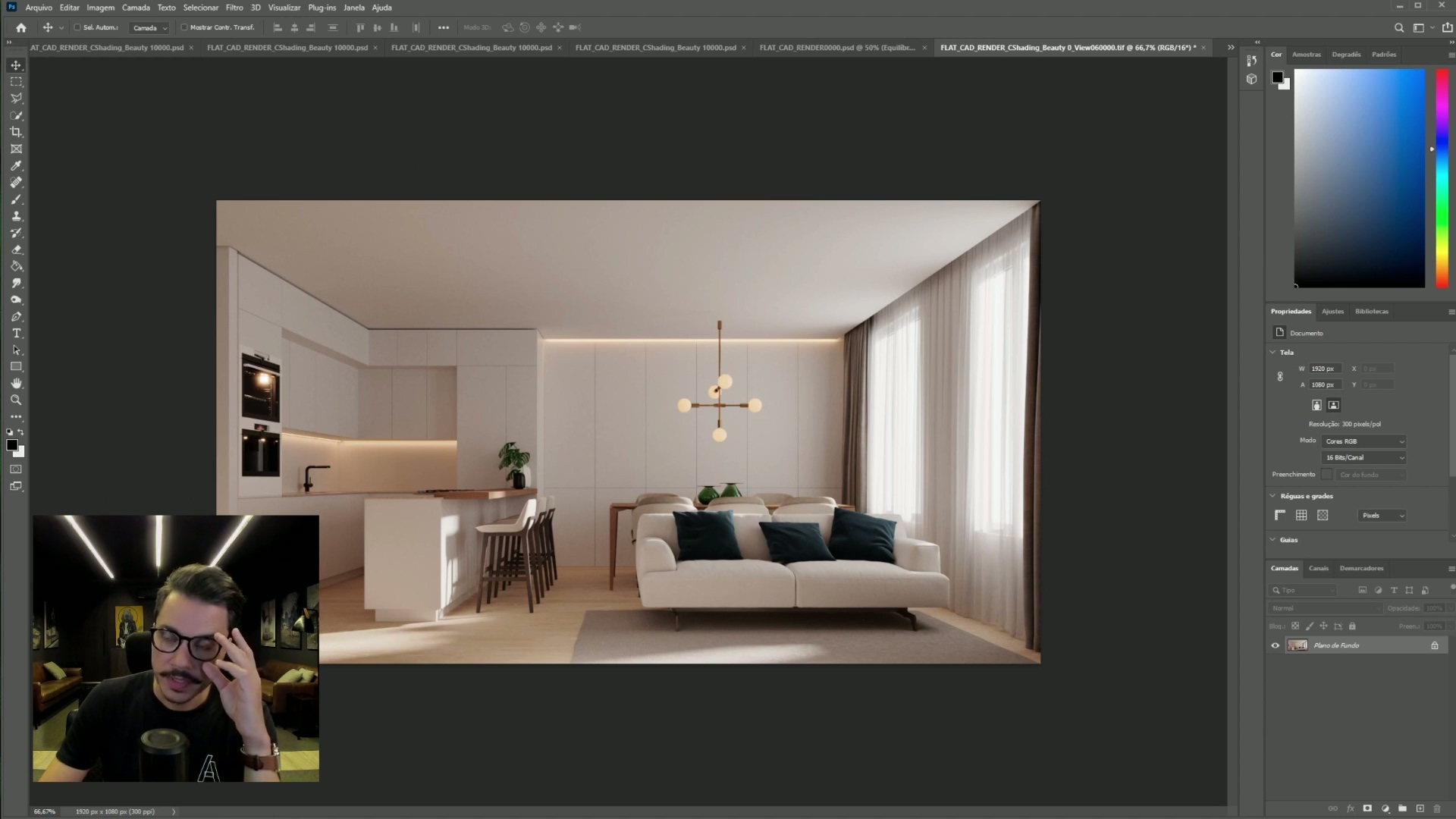Screen dimensions: 1456x819
Task: Open the Cores RGB mode dropdown
Action: point(1363,441)
